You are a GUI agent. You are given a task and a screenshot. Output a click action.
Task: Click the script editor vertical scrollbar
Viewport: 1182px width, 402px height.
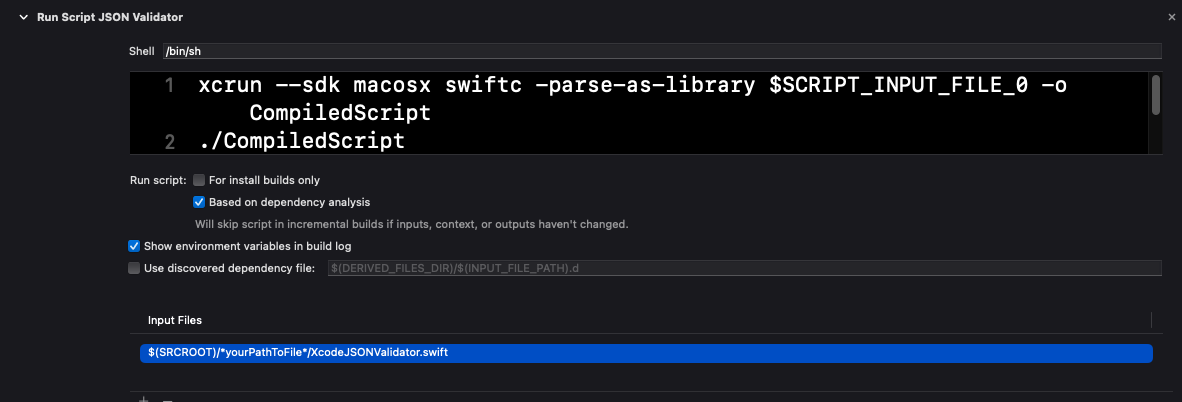click(1156, 95)
